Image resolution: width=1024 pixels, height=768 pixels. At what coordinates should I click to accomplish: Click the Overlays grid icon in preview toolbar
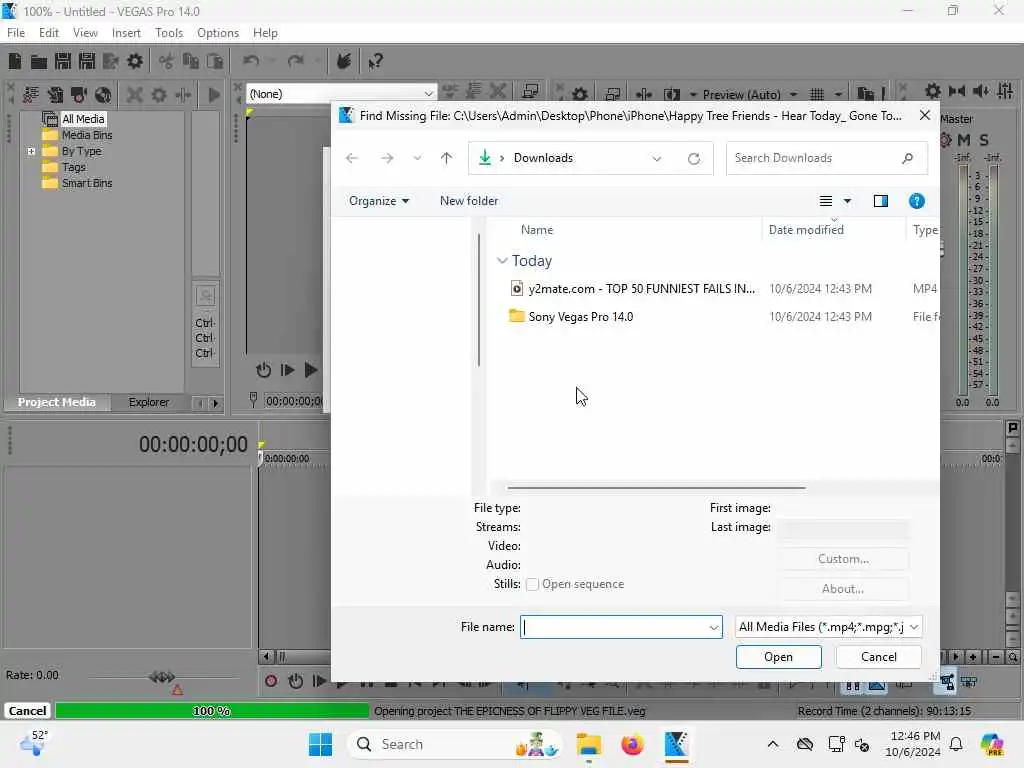tap(816, 95)
